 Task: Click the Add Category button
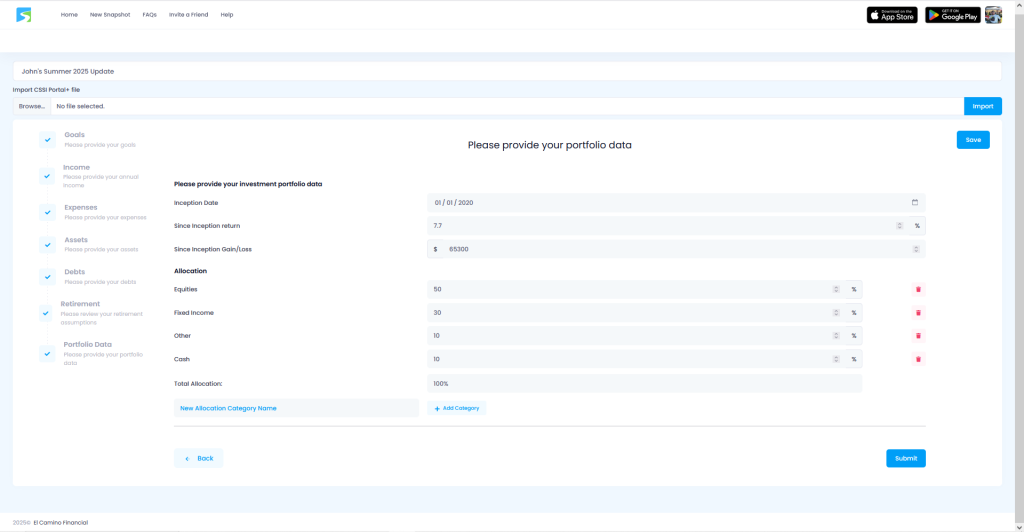pyautogui.click(x=457, y=408)
